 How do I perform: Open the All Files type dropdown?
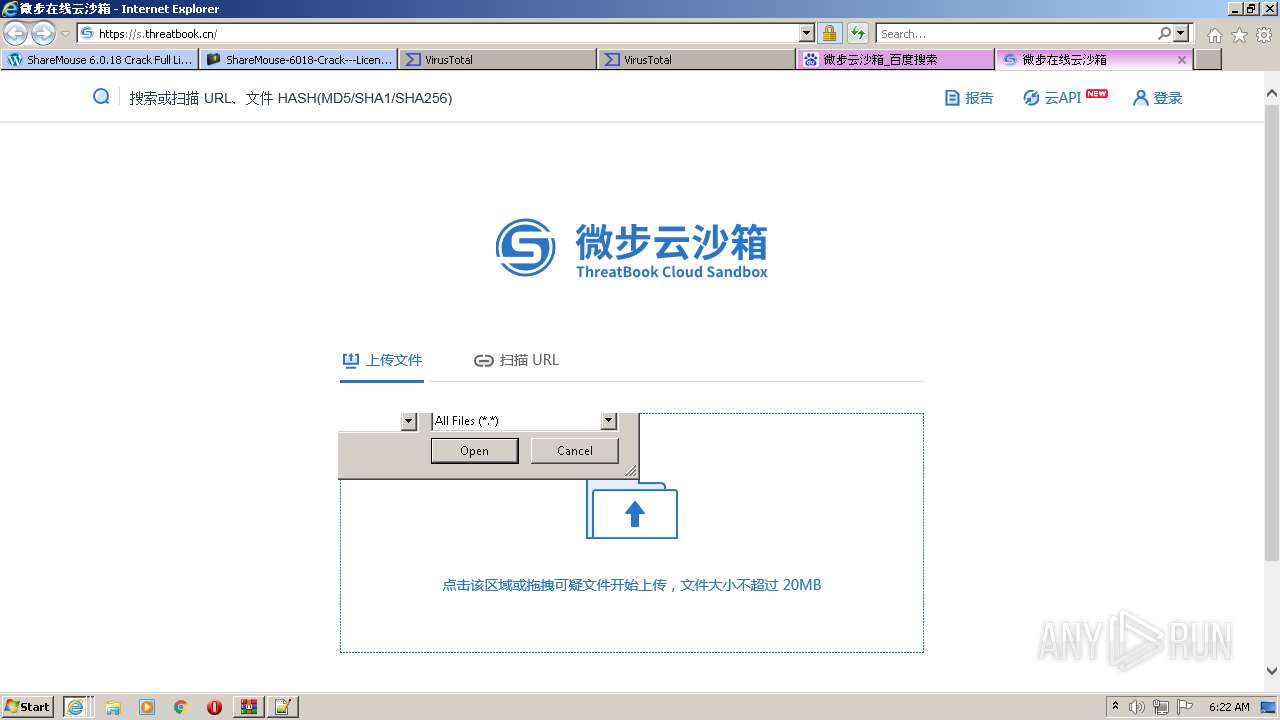[x=608, y=421]
